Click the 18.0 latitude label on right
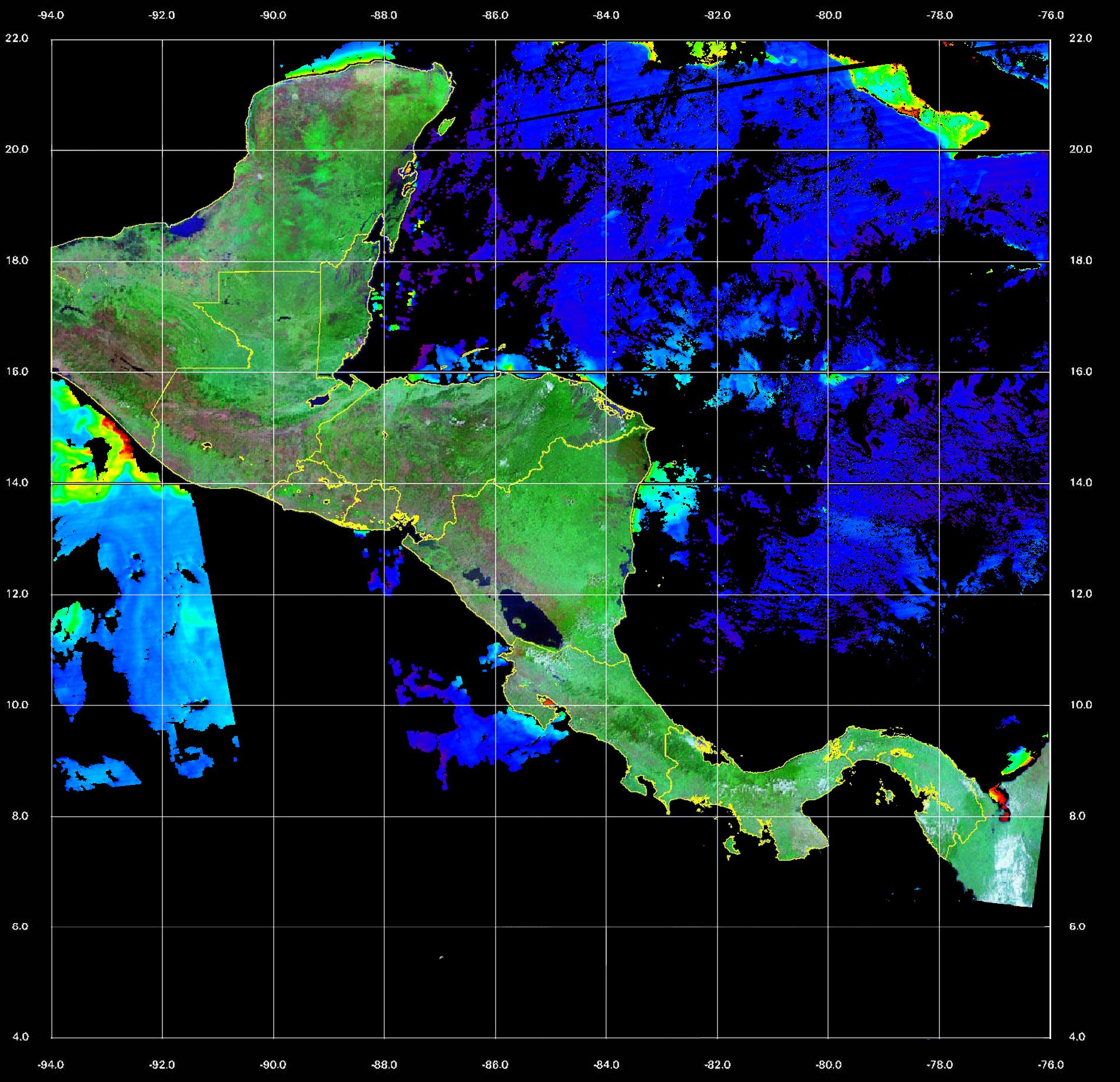This screenshot has width=1120, height=1082. pyautogui.click(x=1081, y=261)
